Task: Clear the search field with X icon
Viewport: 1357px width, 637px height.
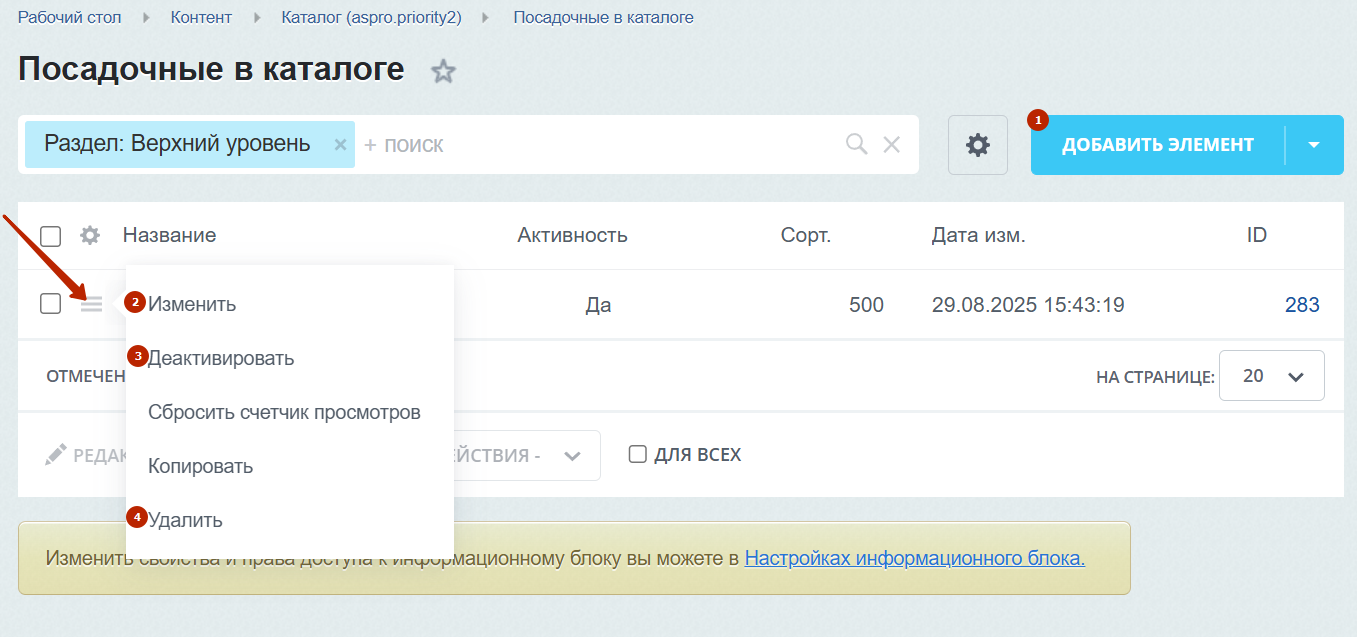Action: click(892, 144)
